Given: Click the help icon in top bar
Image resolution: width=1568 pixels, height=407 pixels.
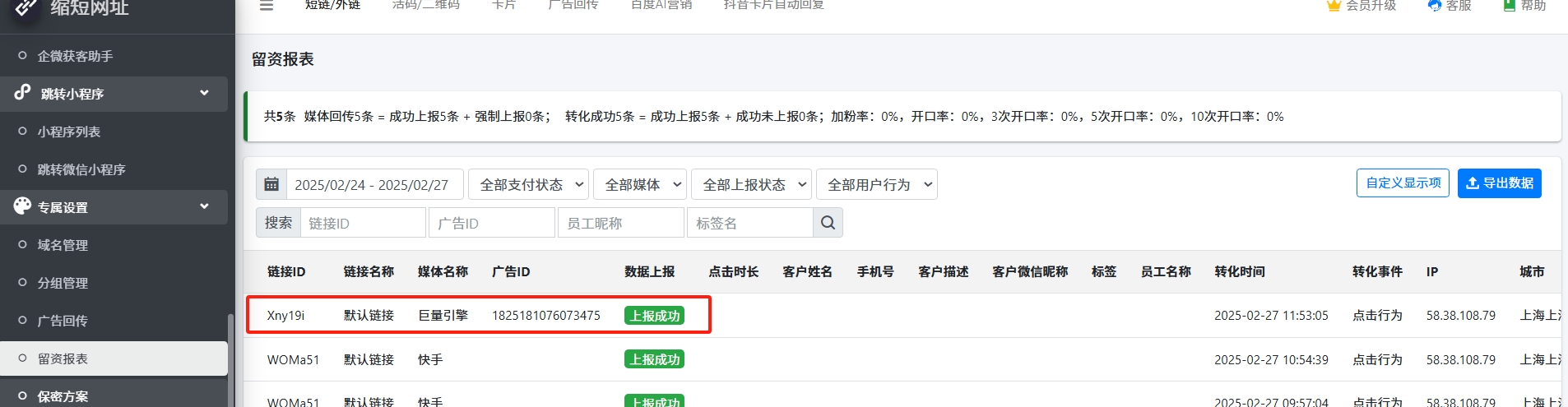Looking at the screenshot, I should pyautogui.click(x=1509, y=6).
